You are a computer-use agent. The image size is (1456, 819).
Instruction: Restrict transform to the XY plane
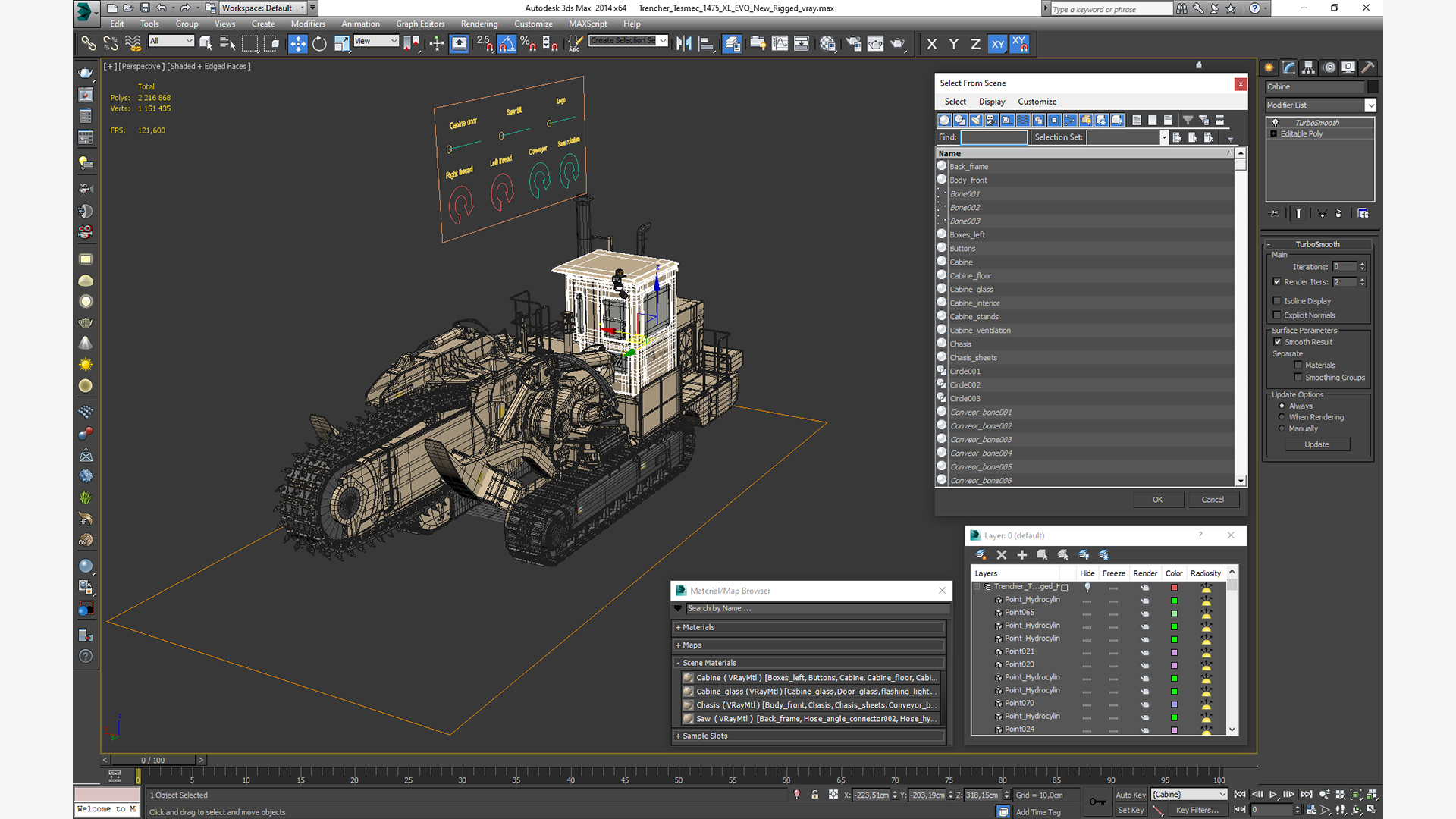pos(997,44)
